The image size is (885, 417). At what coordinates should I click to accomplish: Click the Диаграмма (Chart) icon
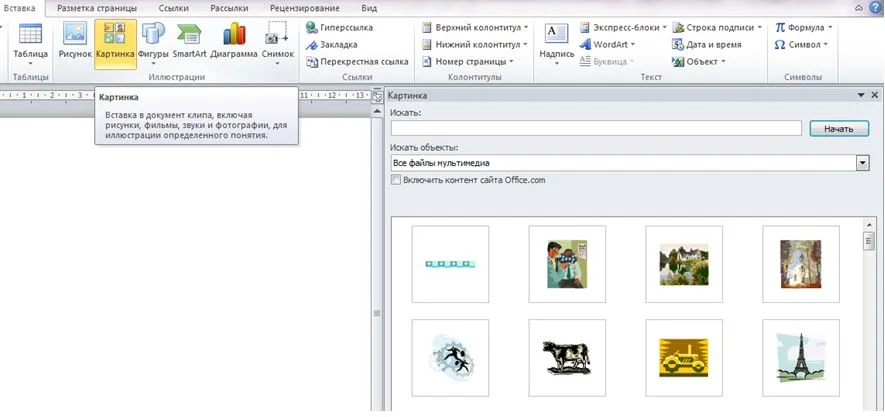click(234, 40)
